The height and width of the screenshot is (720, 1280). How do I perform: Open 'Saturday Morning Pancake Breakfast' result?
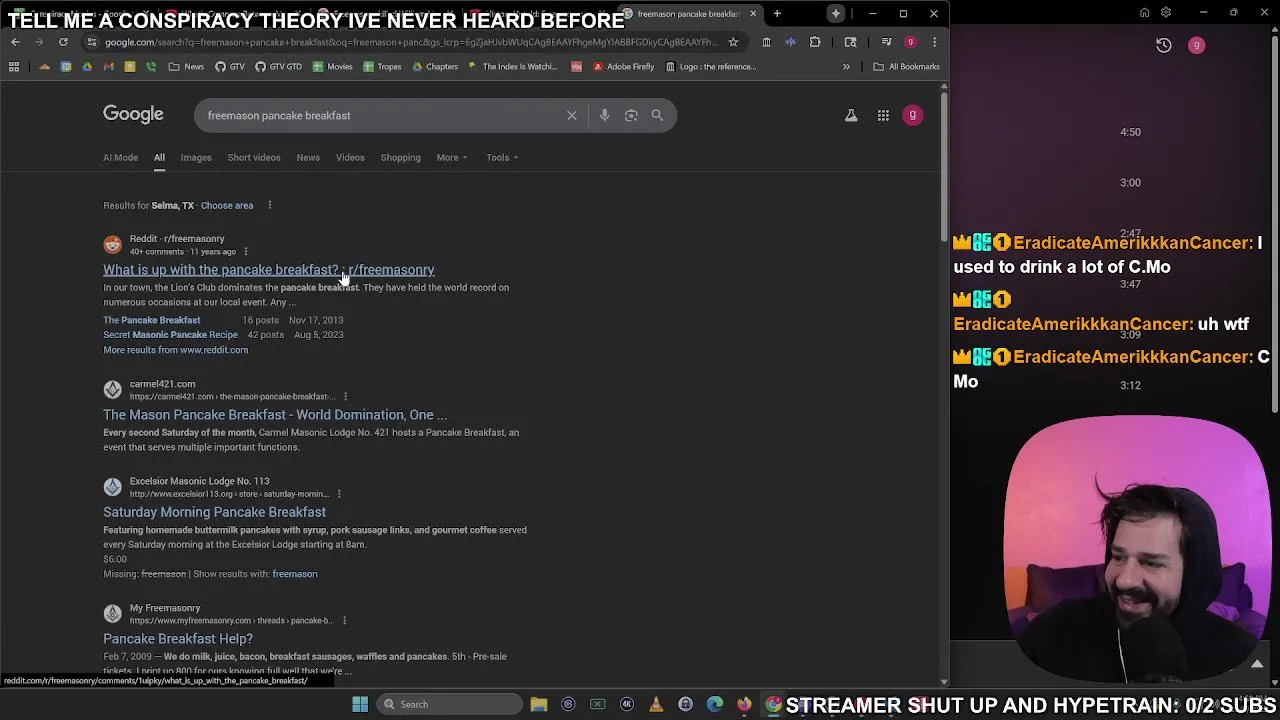(214, 512)
